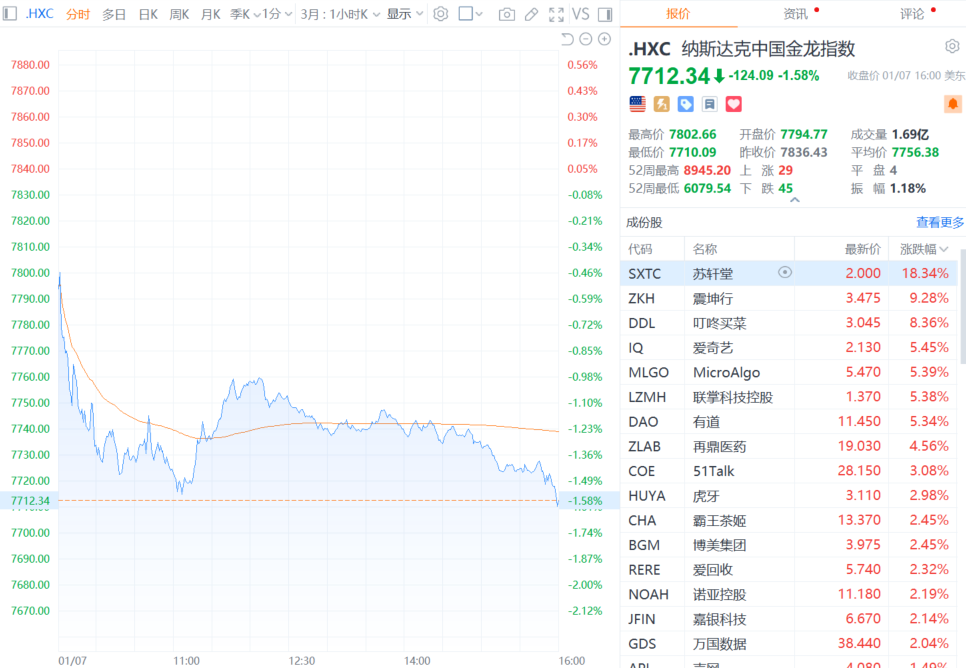
Task: Open the VS compare tool
Action: (580, 14)
